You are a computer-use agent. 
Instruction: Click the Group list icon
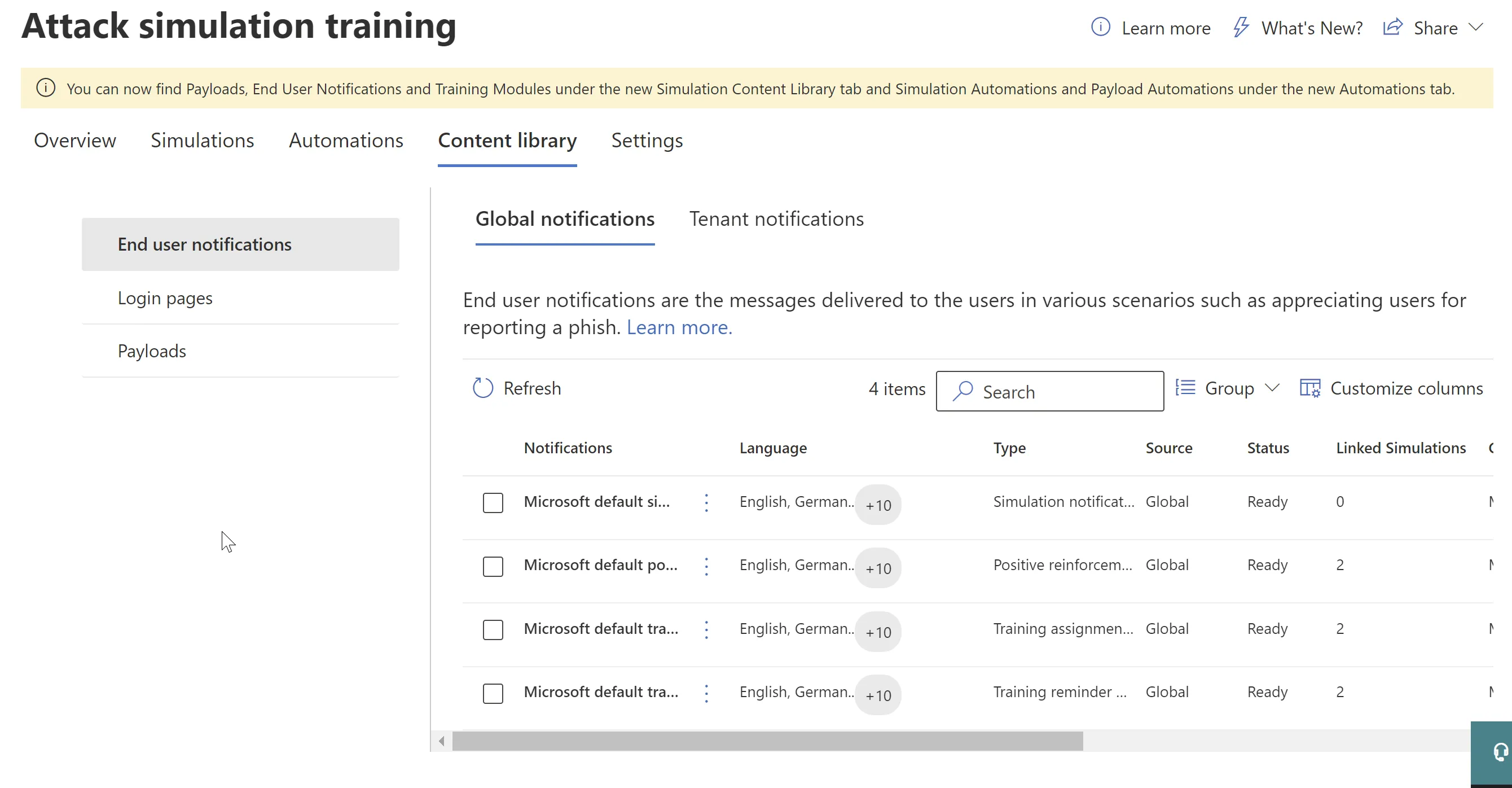(1186, 388)
